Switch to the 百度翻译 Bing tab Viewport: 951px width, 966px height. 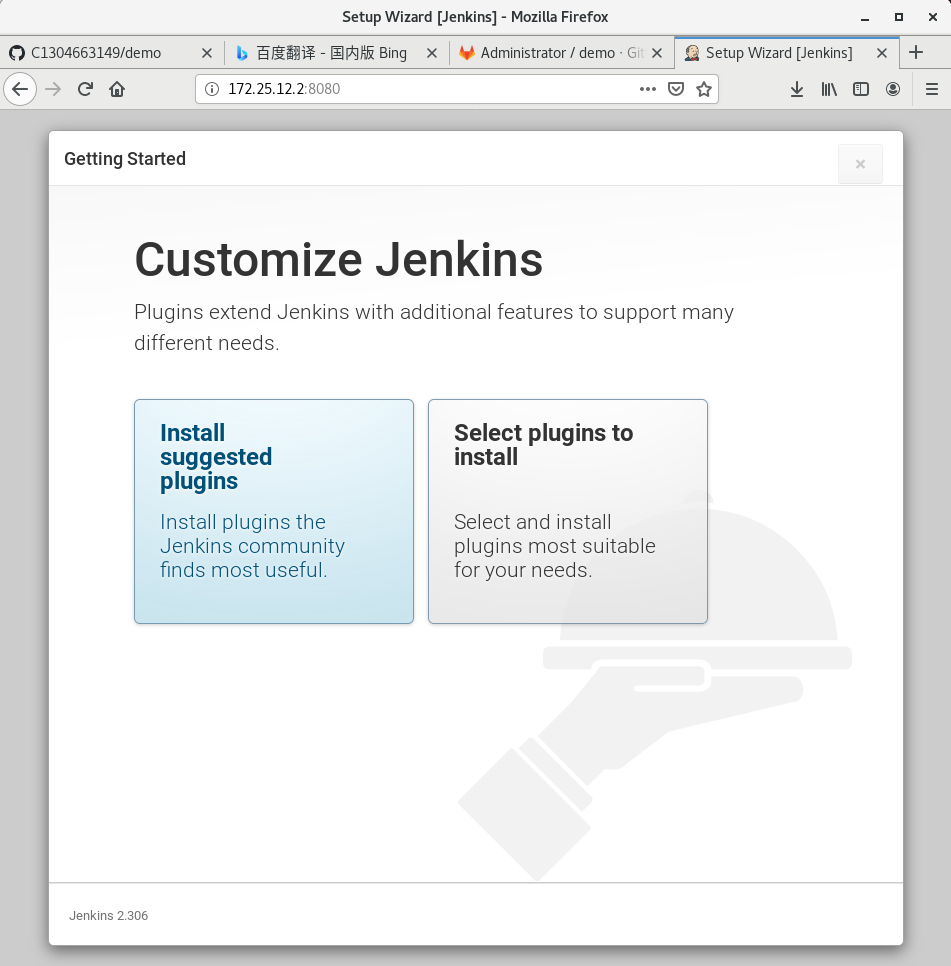(337, 54)
